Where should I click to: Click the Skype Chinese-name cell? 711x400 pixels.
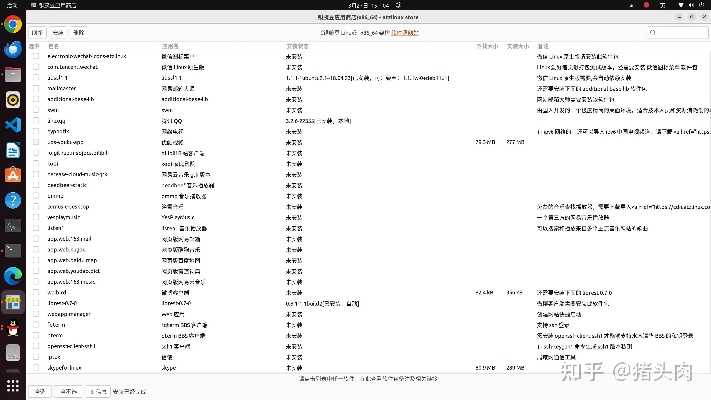tap(169, 368)
